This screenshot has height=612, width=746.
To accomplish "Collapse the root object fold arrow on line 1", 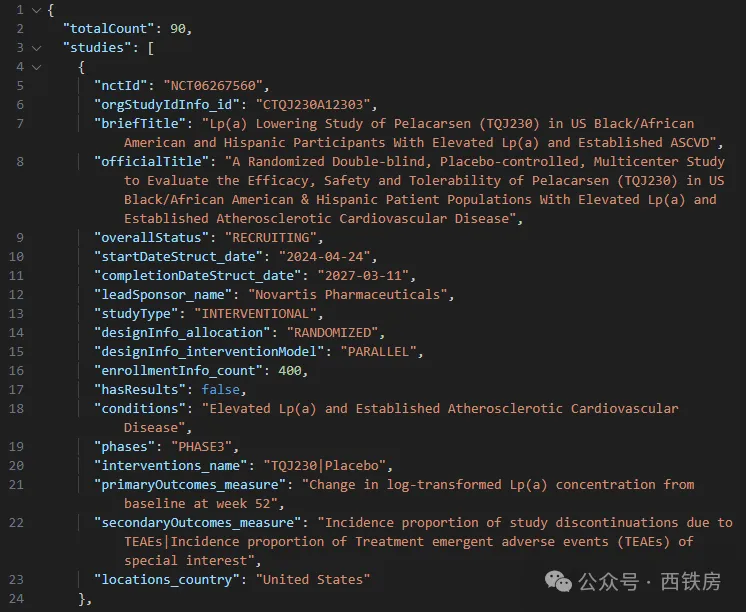I will pyautogui.click(x=37, y=10).
